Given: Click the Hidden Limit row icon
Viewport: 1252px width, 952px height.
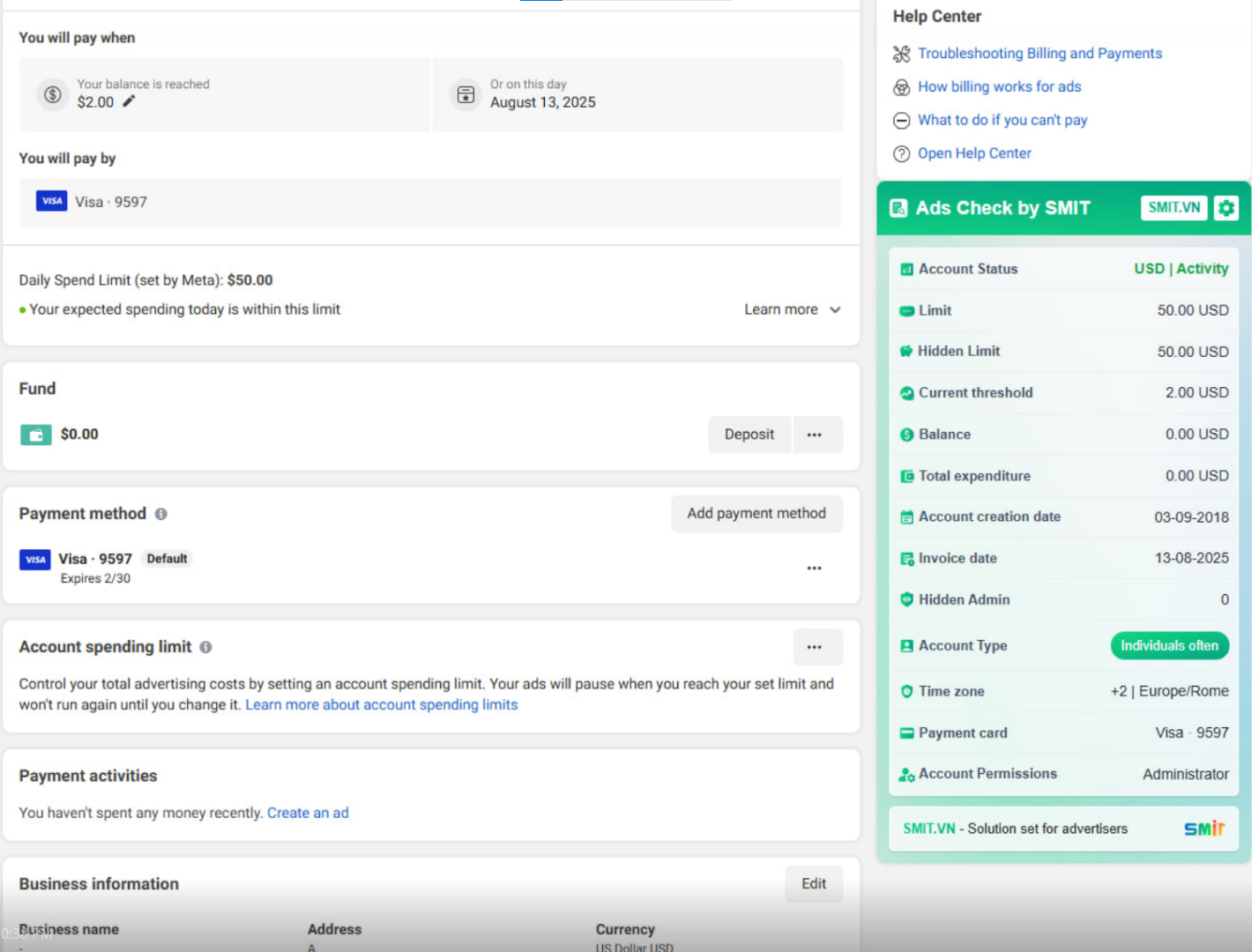Looking at the screenshot, I should pos(906,352).
